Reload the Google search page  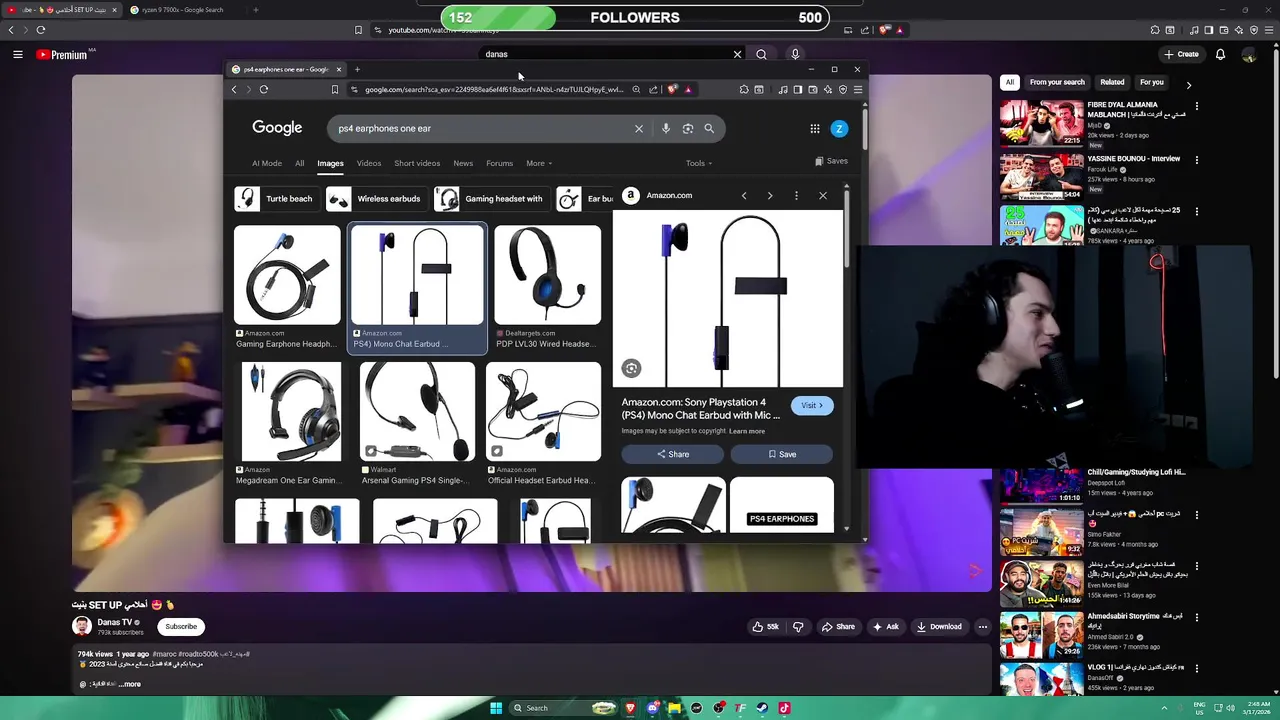coord(264,89)
